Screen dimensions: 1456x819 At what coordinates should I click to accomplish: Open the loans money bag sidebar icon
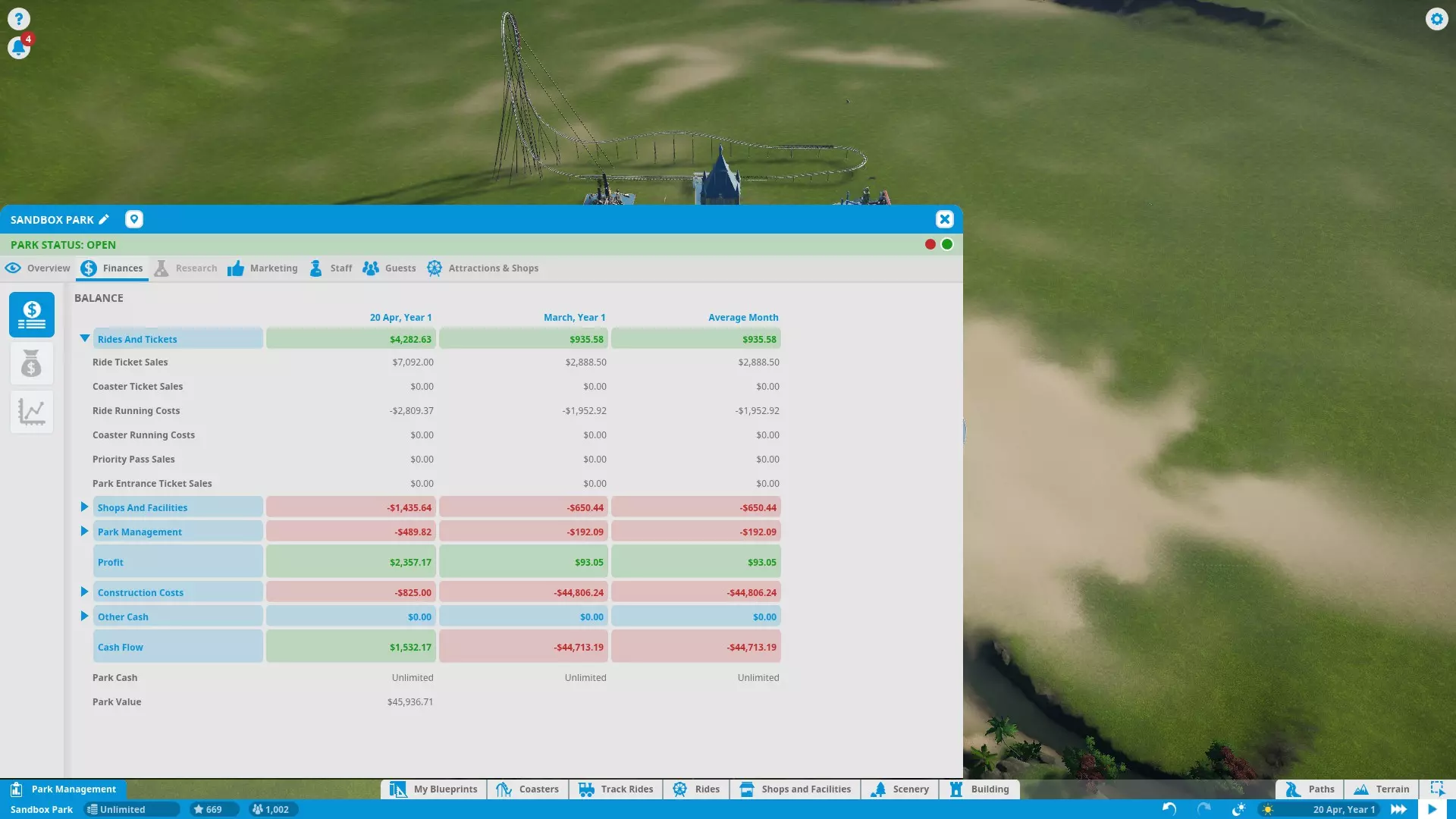(31, 363)
